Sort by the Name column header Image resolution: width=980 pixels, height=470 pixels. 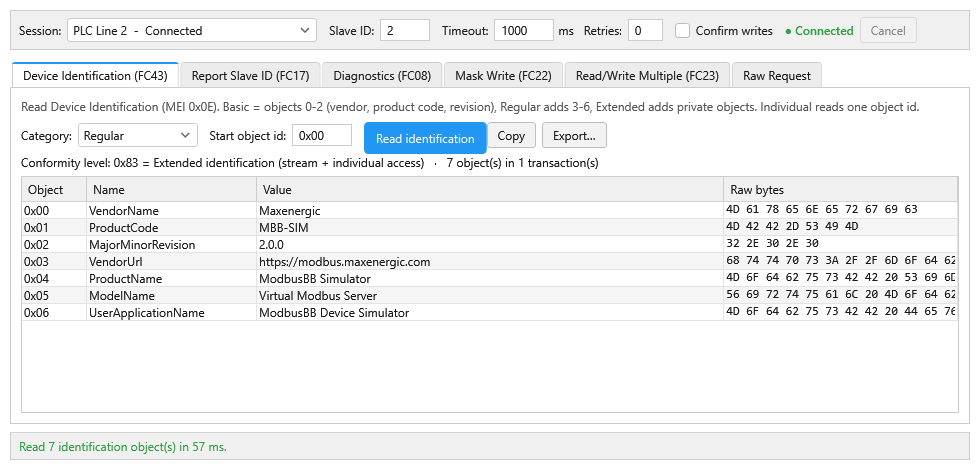[x=171, y=189]
